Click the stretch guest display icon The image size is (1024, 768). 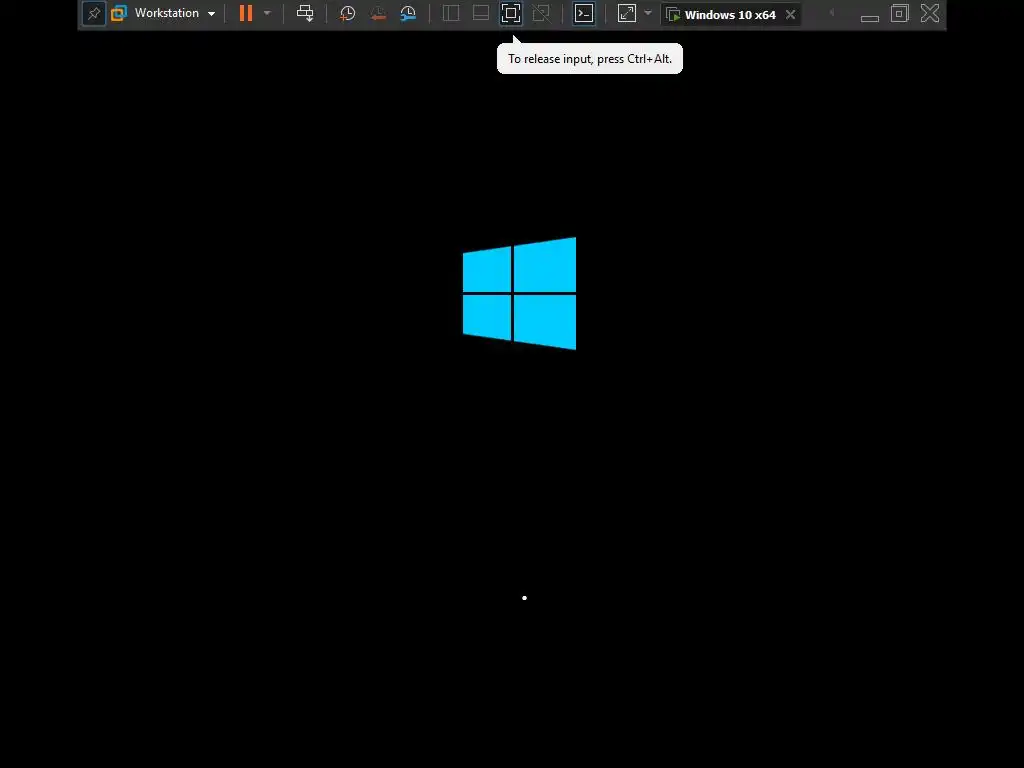(x=627, y=13)
